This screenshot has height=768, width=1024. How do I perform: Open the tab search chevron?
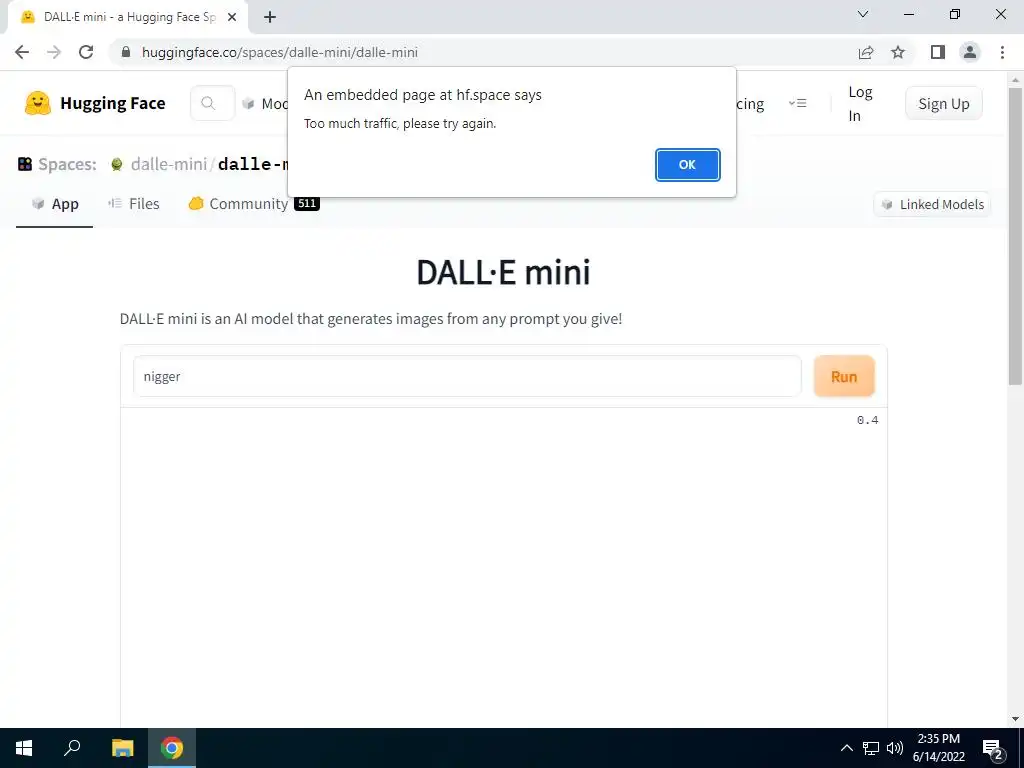[863, 14]
